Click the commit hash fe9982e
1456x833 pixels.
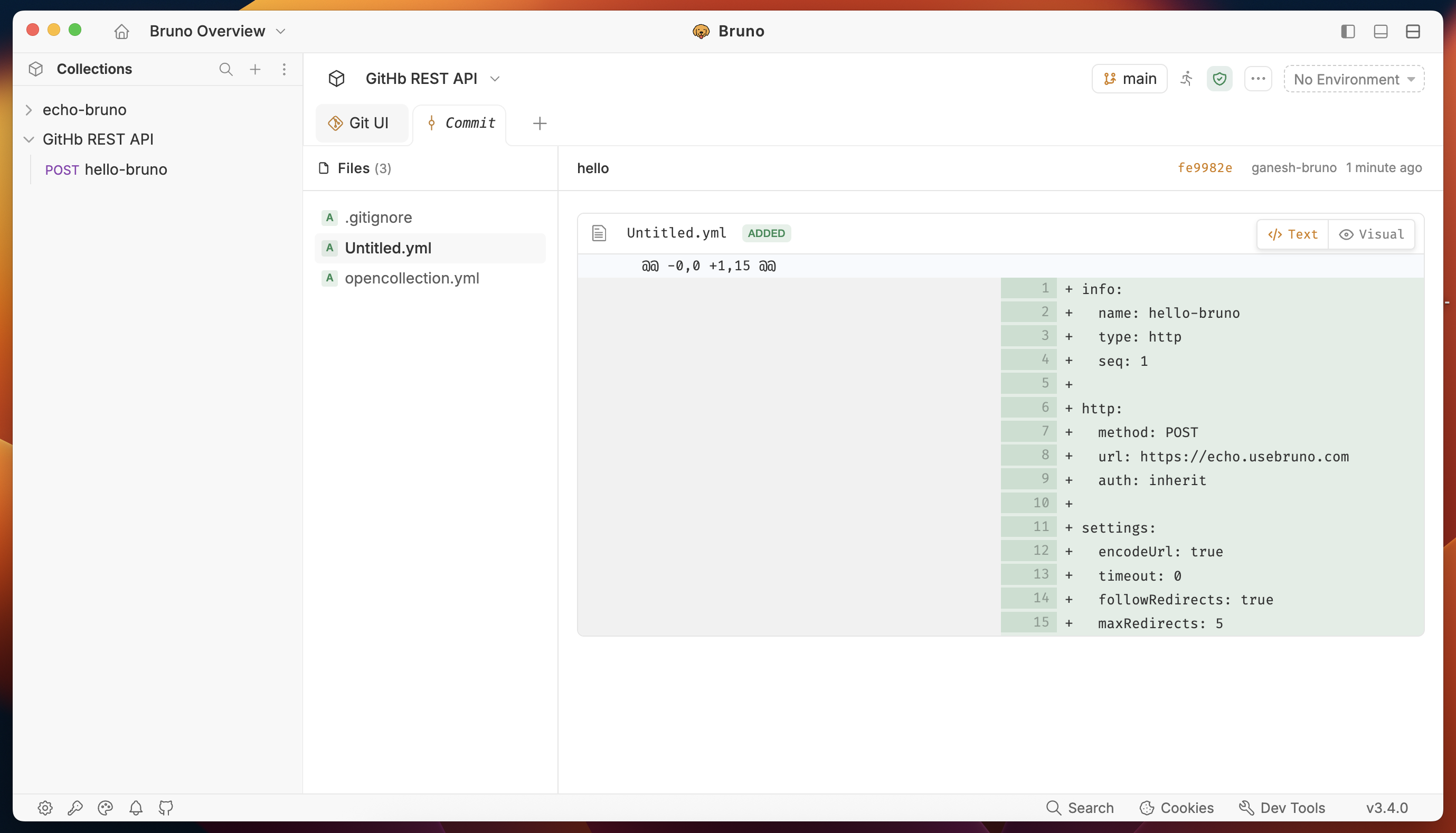(x=1204, y=168)
